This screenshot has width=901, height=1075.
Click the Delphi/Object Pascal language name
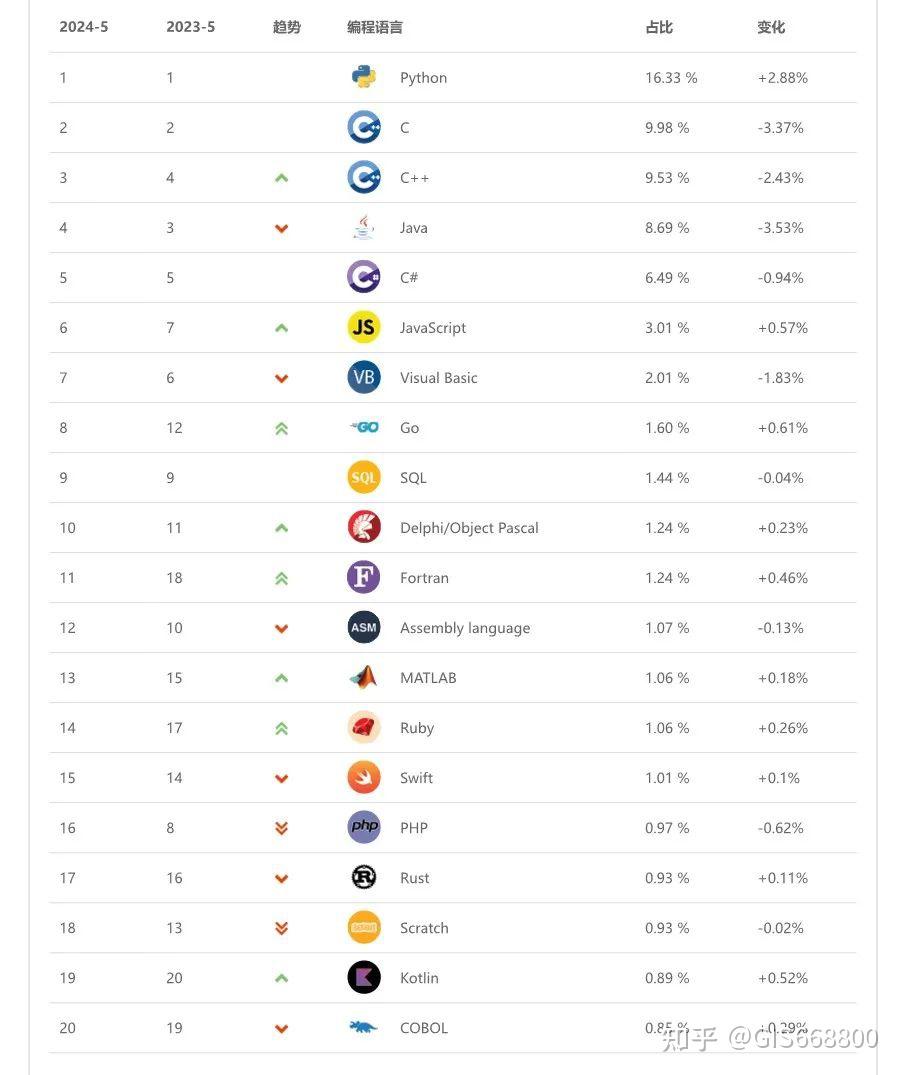point(469,528)
